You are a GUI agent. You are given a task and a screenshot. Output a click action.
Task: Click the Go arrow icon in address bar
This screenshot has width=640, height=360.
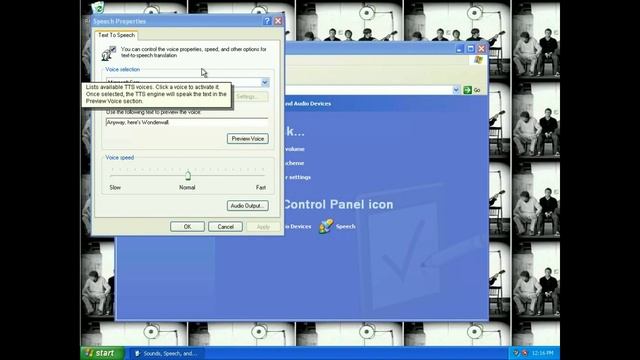[x=467, y=90]
